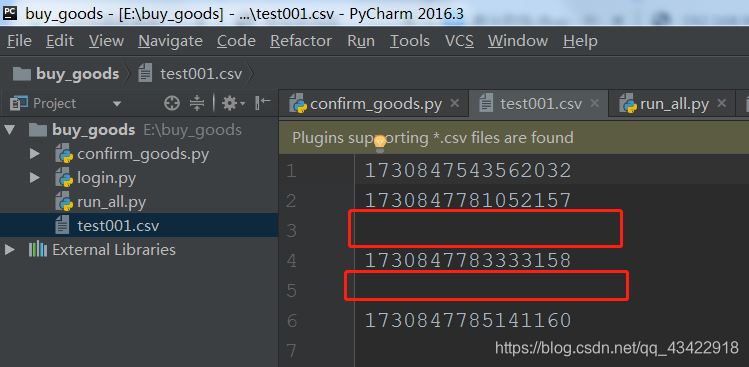Open the Refactor menu

point(301,41)
